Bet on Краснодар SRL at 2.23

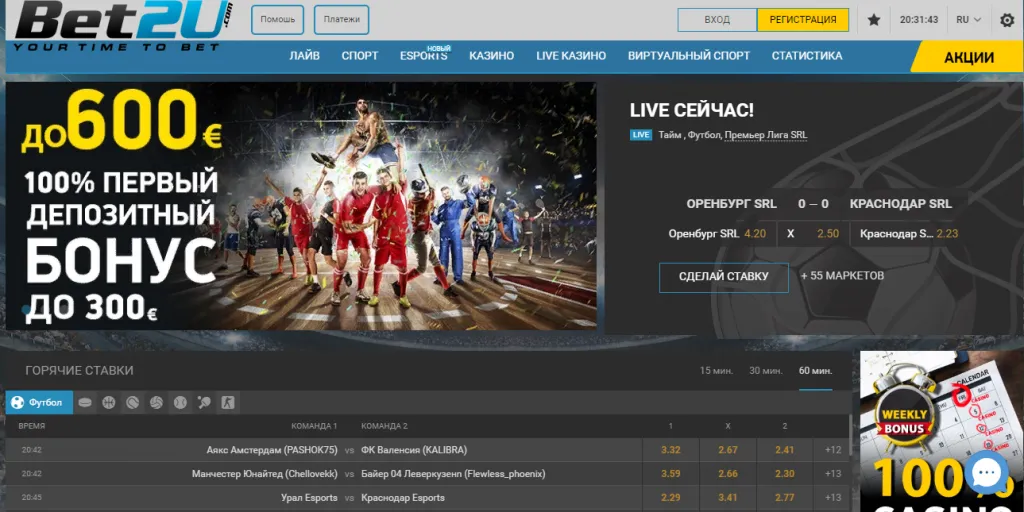click(908, 234)
